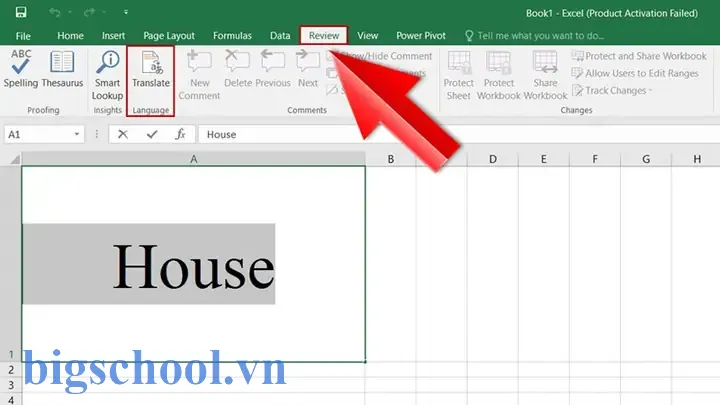This screenshot has height=405, width=720.
Task: Click Share Workbook
Action: pyautogui.click(x=545, y=75)
